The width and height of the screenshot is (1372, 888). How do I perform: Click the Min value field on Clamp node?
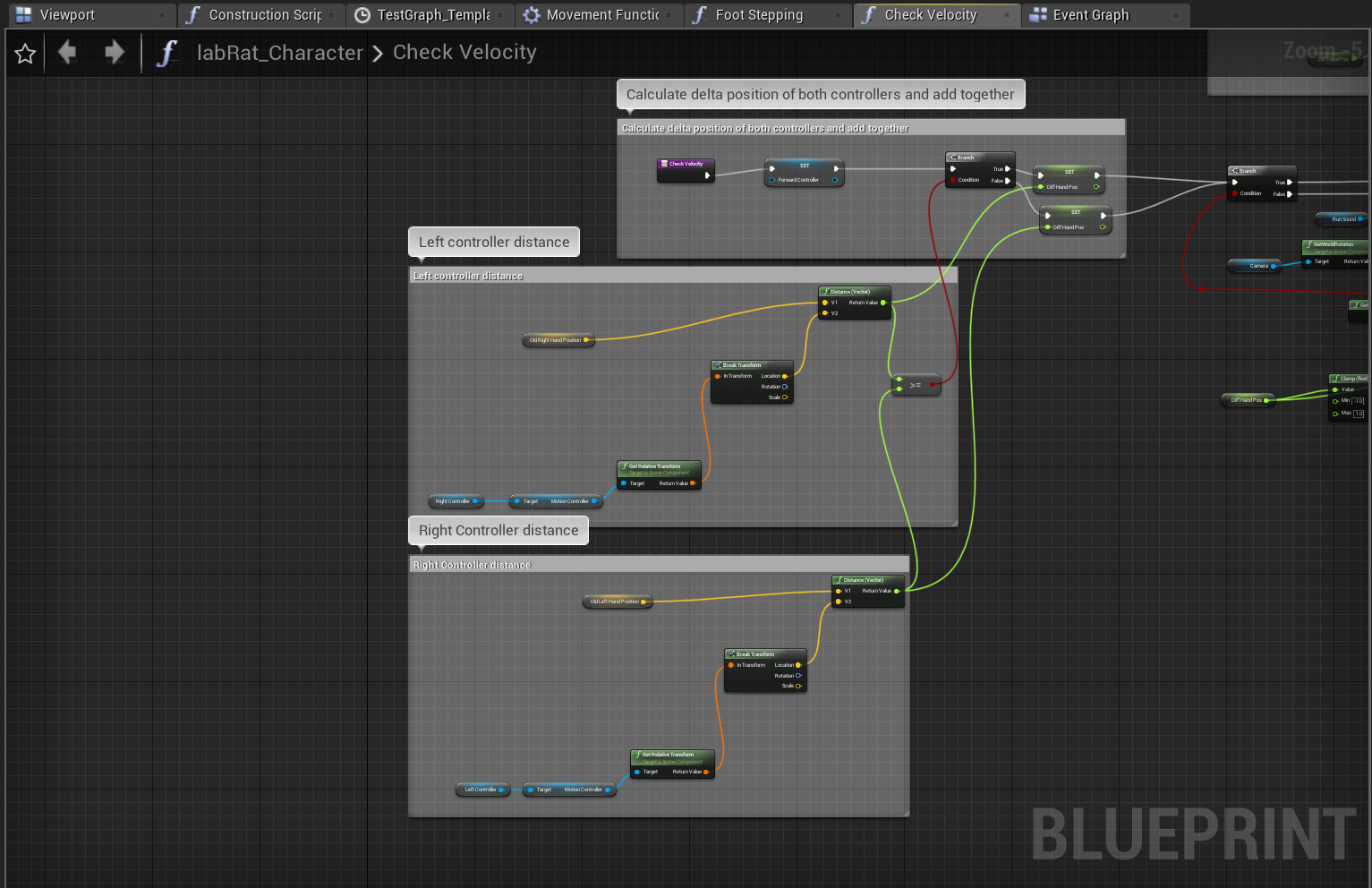pyautogui.click(x=1359, y=401)
